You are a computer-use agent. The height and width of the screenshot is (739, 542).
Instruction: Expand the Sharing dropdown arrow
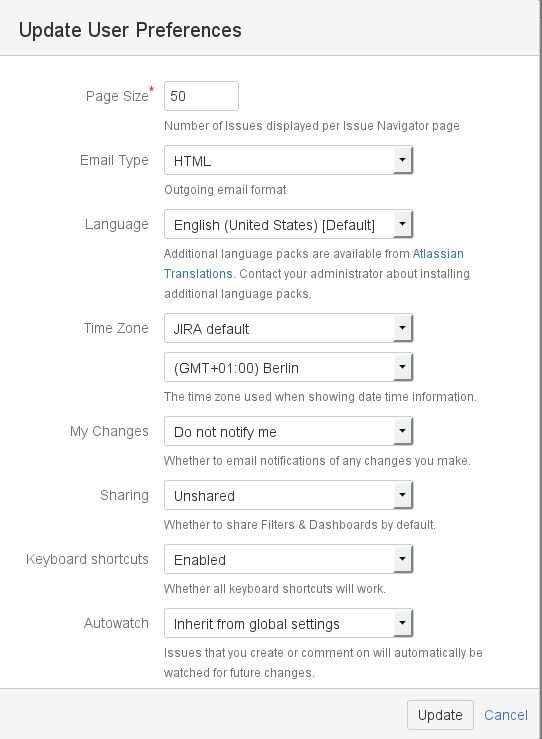(x=402, y=495)
